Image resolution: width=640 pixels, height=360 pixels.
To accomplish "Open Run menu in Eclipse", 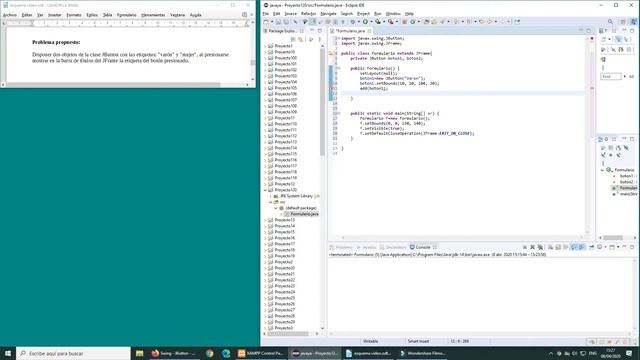I will point(378,13).
